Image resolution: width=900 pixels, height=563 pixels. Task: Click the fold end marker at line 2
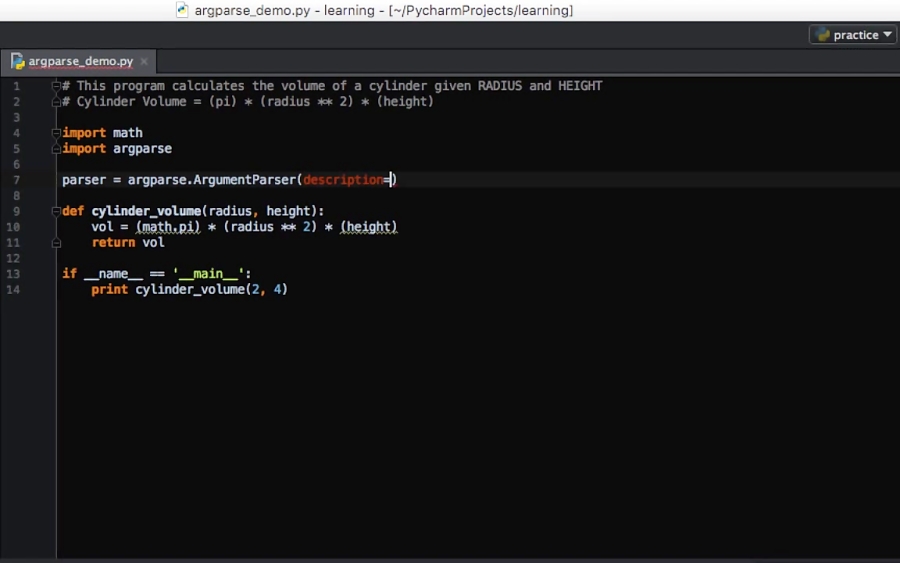56,102
